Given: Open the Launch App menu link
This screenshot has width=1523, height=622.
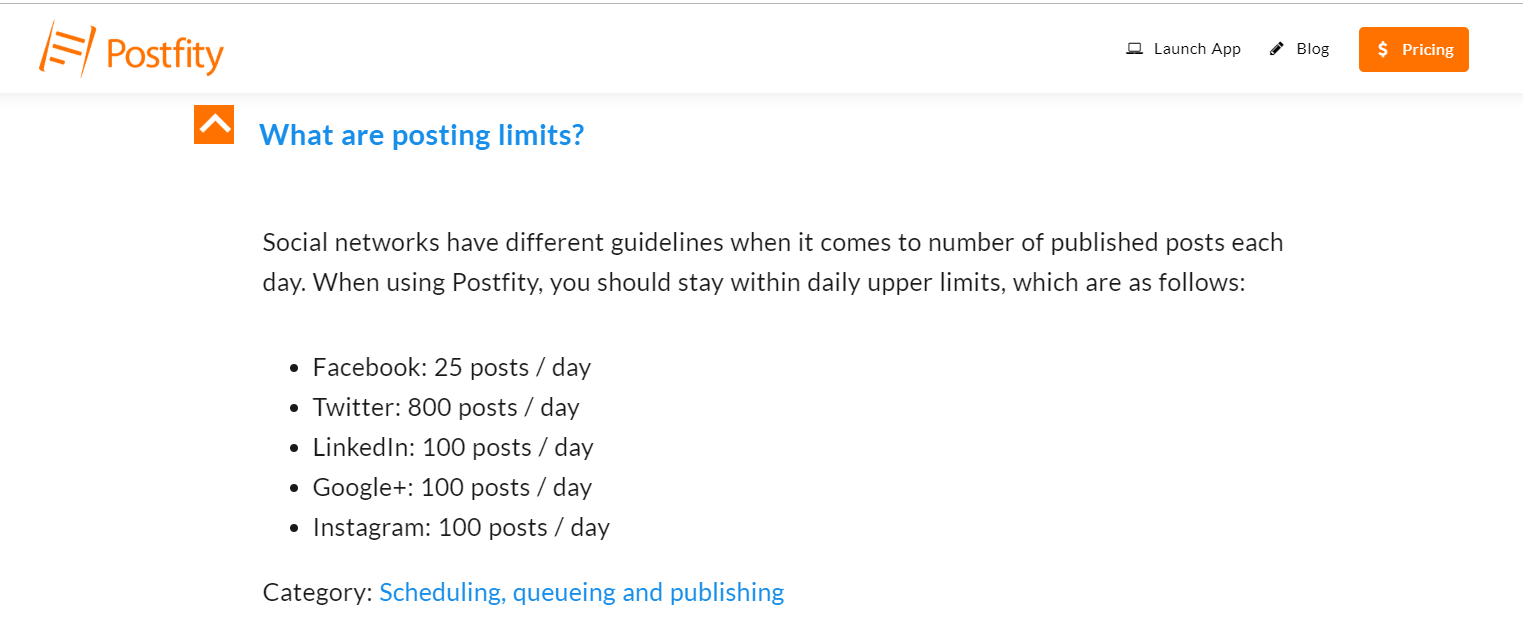Looking at the screenshot, I should (1197, 49).
